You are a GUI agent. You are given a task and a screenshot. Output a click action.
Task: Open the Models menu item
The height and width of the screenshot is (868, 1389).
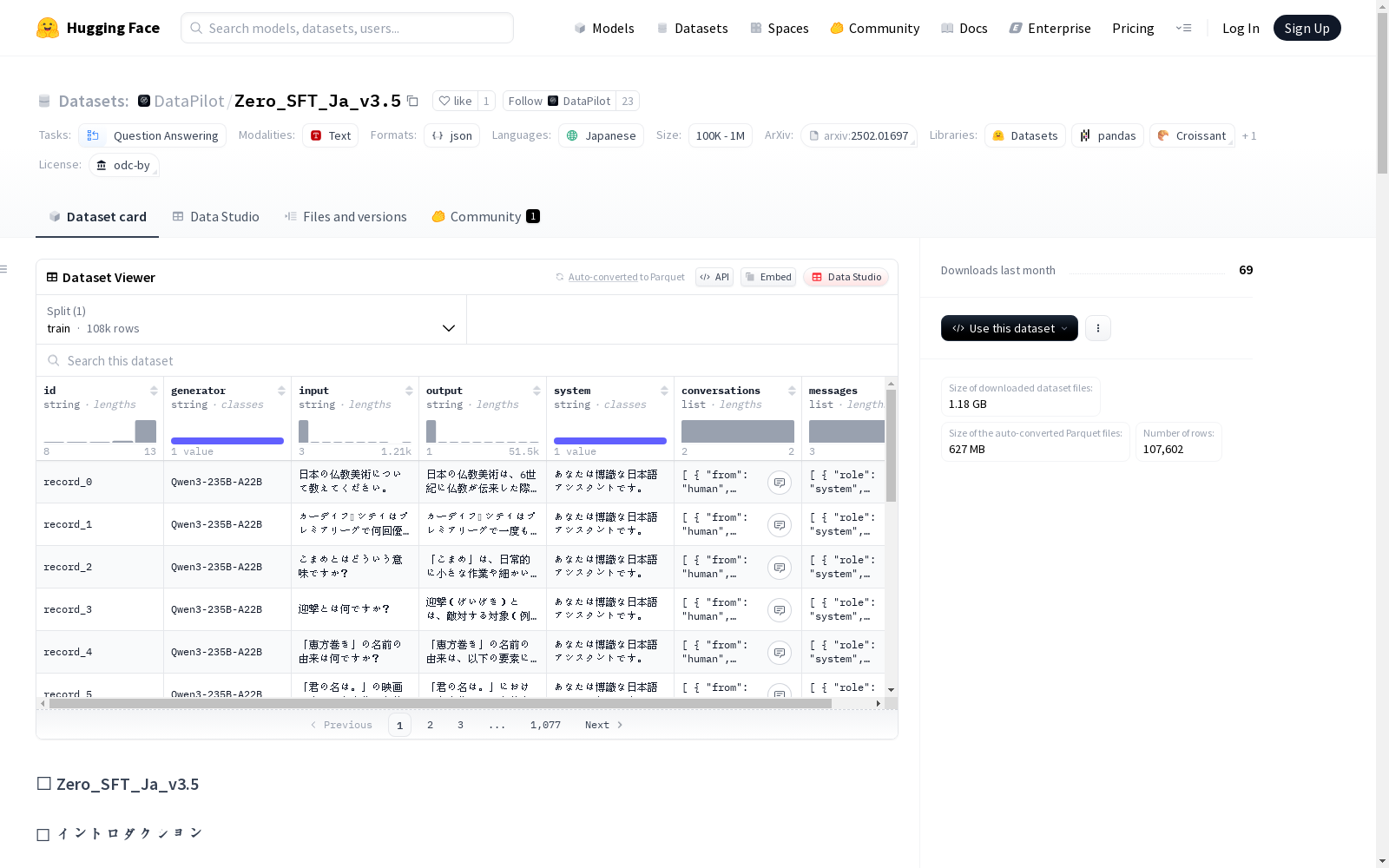point(604,28)
